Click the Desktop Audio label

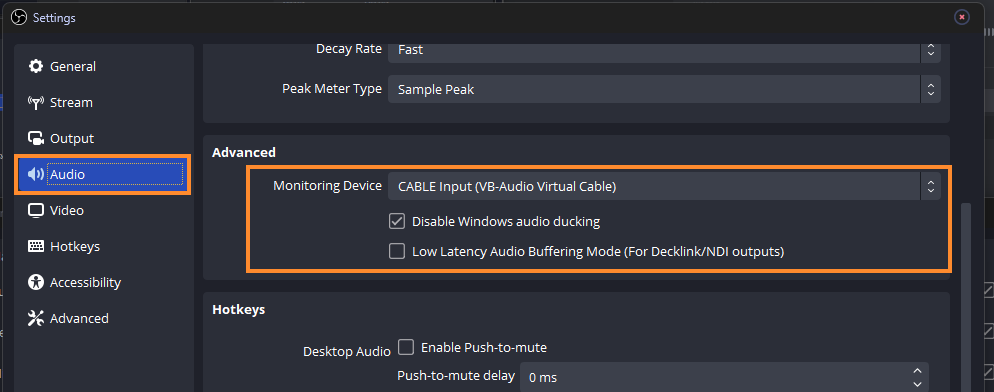347,351
